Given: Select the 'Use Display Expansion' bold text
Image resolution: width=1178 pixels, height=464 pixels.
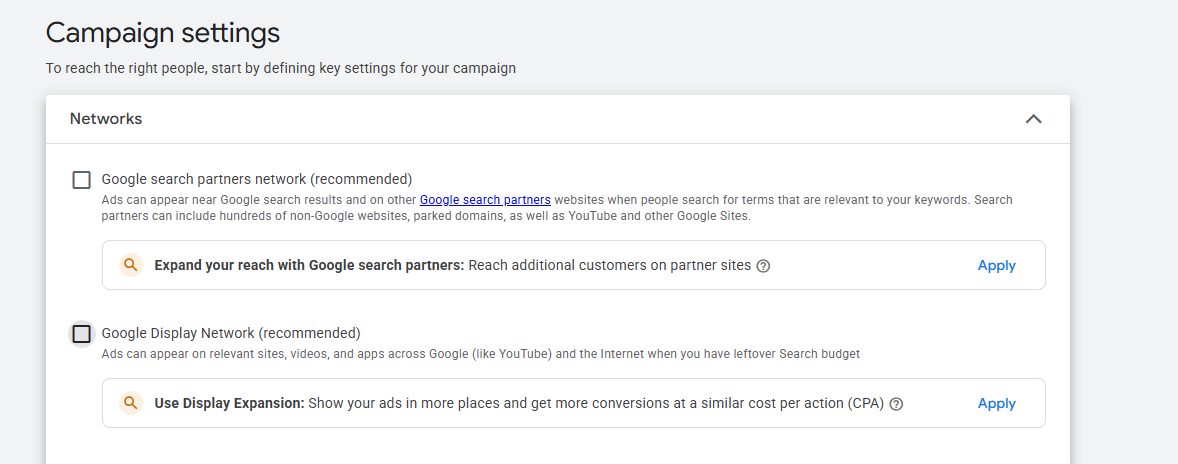Looking at the screenshot, I should [229, 403].
